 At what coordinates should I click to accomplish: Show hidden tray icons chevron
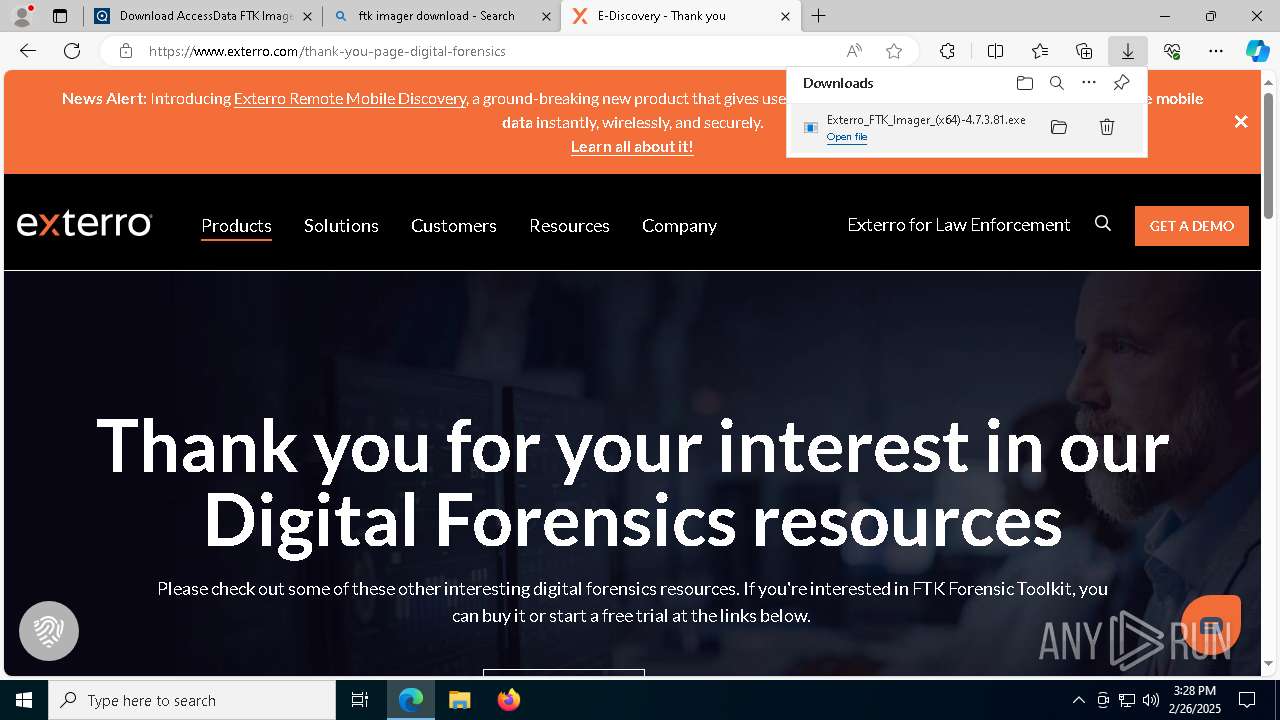point(1078,700)
